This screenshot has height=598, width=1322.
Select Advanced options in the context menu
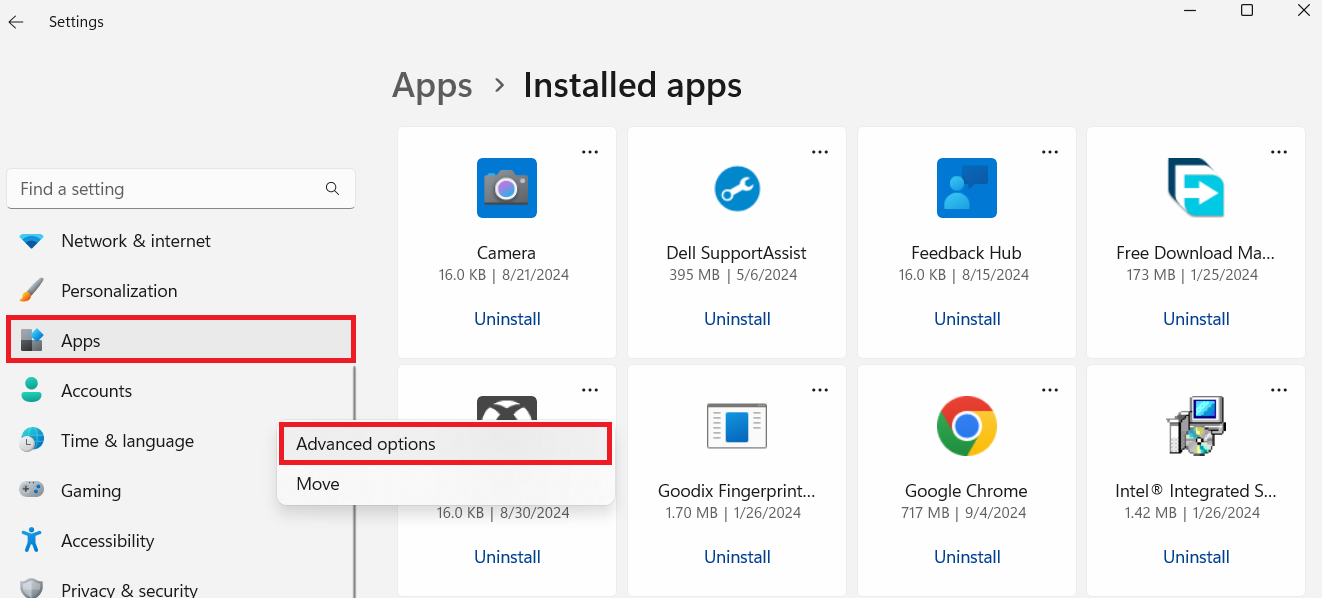(x=445, y=444)
